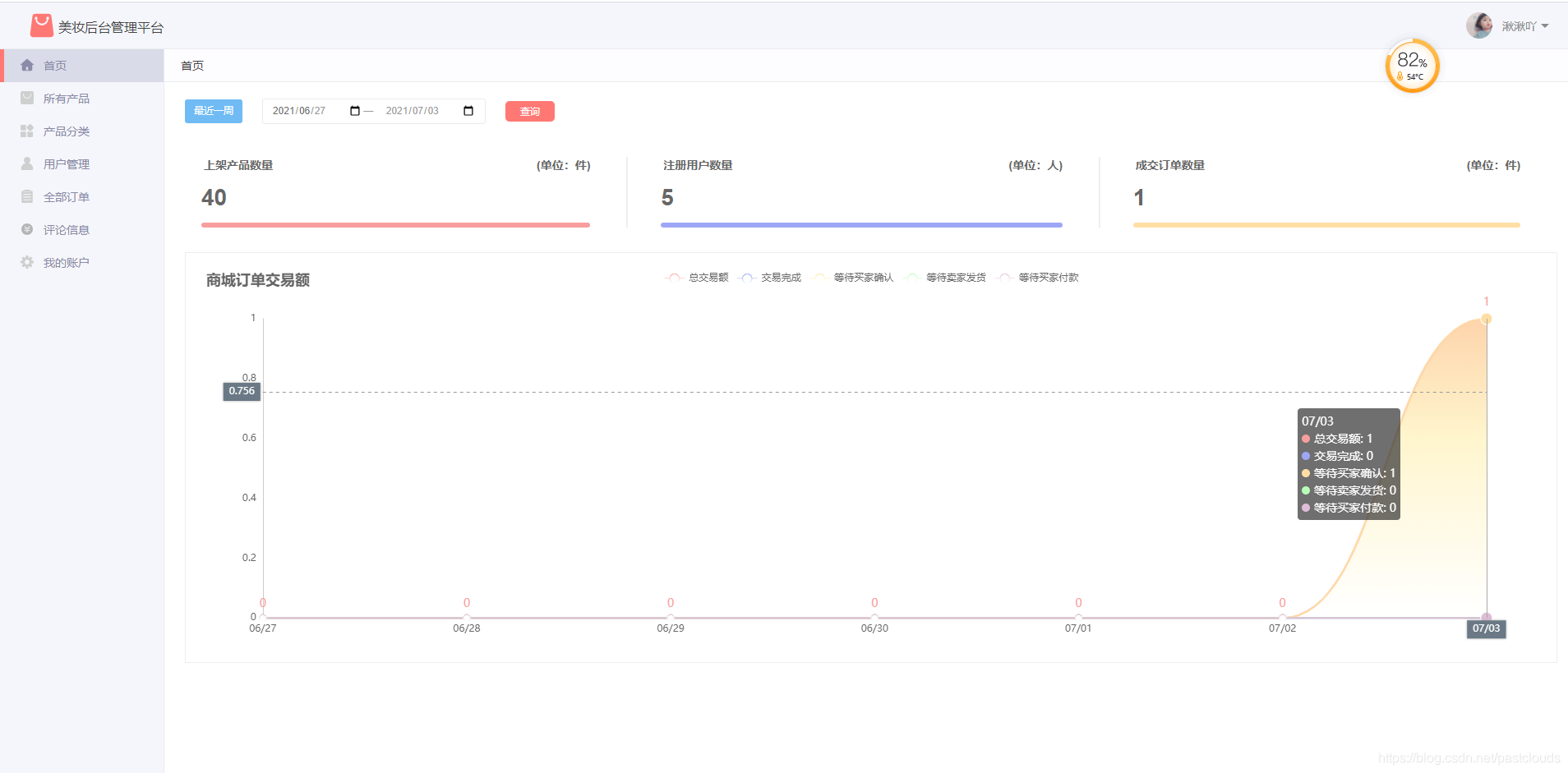Screen dimensions: 1568x773
Task: Open the 用户管理 menu item
Action: point(82,164)
